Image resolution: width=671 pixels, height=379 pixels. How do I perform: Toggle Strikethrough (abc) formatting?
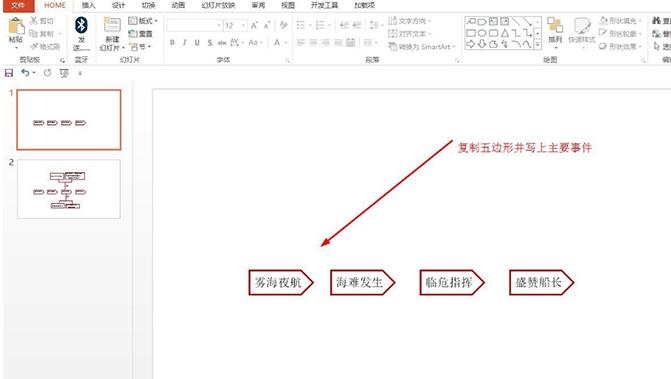222,42
